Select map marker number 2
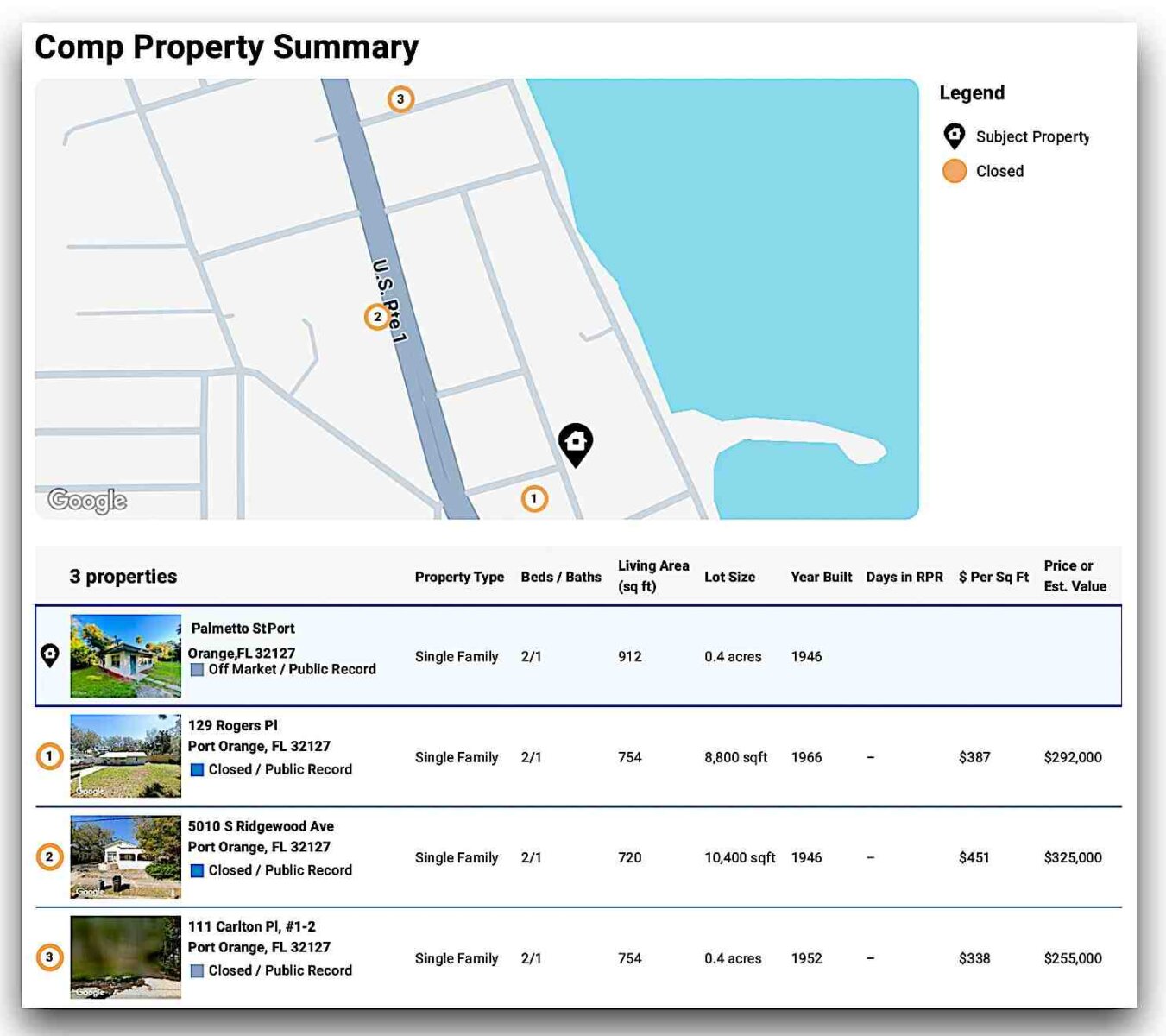1166x1036 pixels. tap(377, 317)
